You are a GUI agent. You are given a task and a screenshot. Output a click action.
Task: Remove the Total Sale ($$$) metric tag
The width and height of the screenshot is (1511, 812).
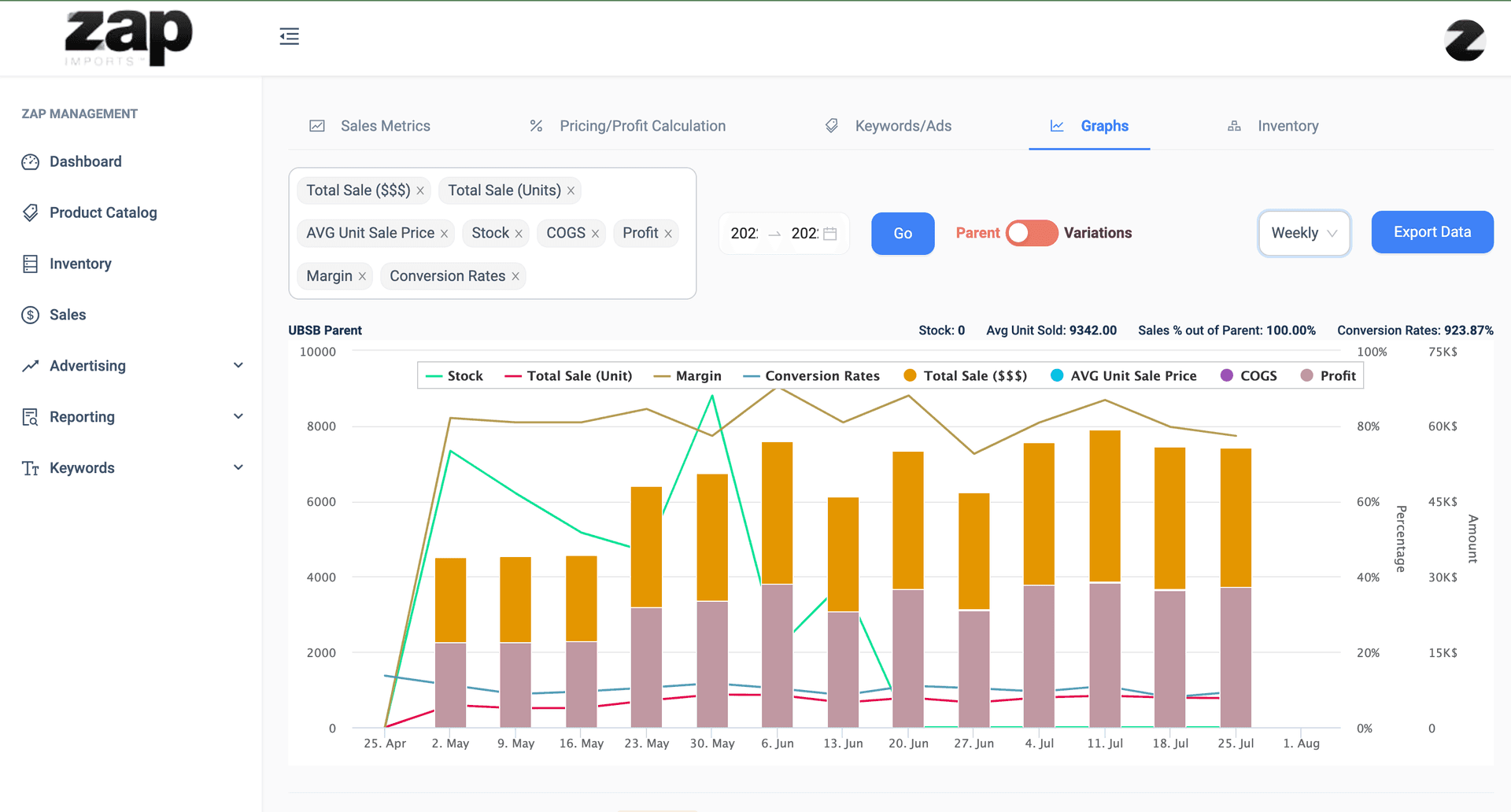(420, 191)
